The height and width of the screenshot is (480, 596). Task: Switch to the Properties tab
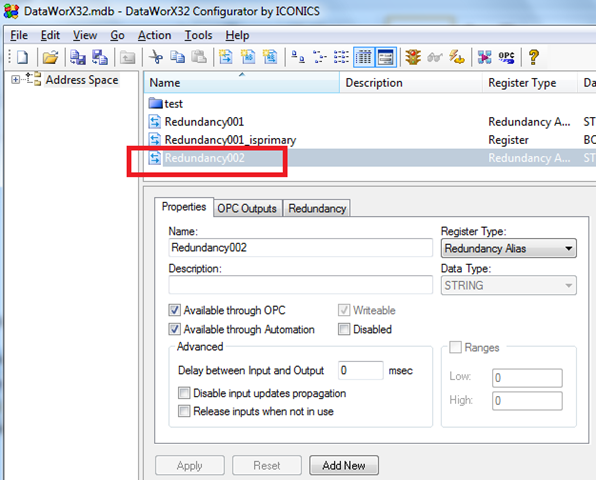coord(184,207)
